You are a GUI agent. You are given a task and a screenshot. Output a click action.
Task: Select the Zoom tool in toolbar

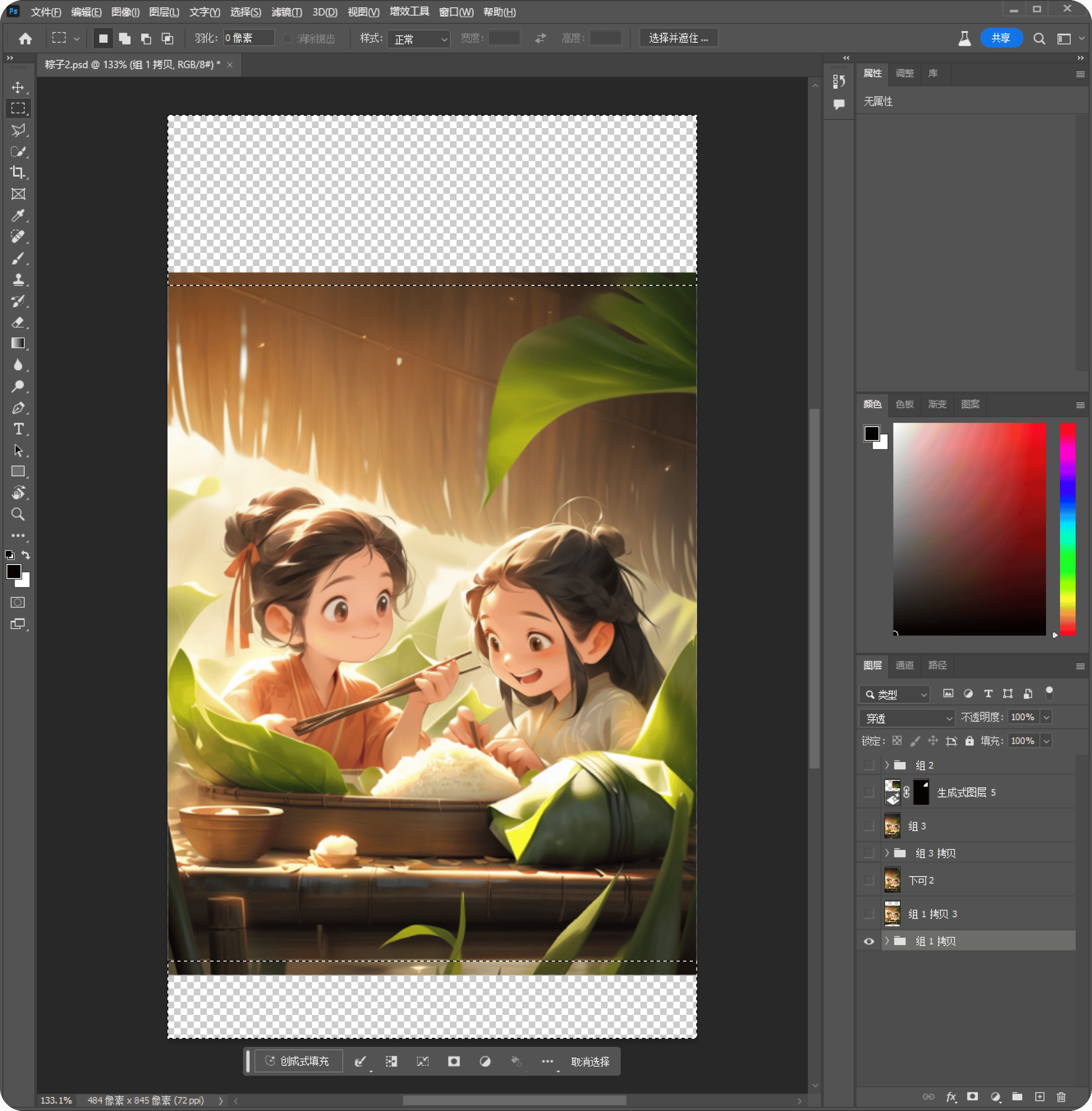(x=18, y=514)
